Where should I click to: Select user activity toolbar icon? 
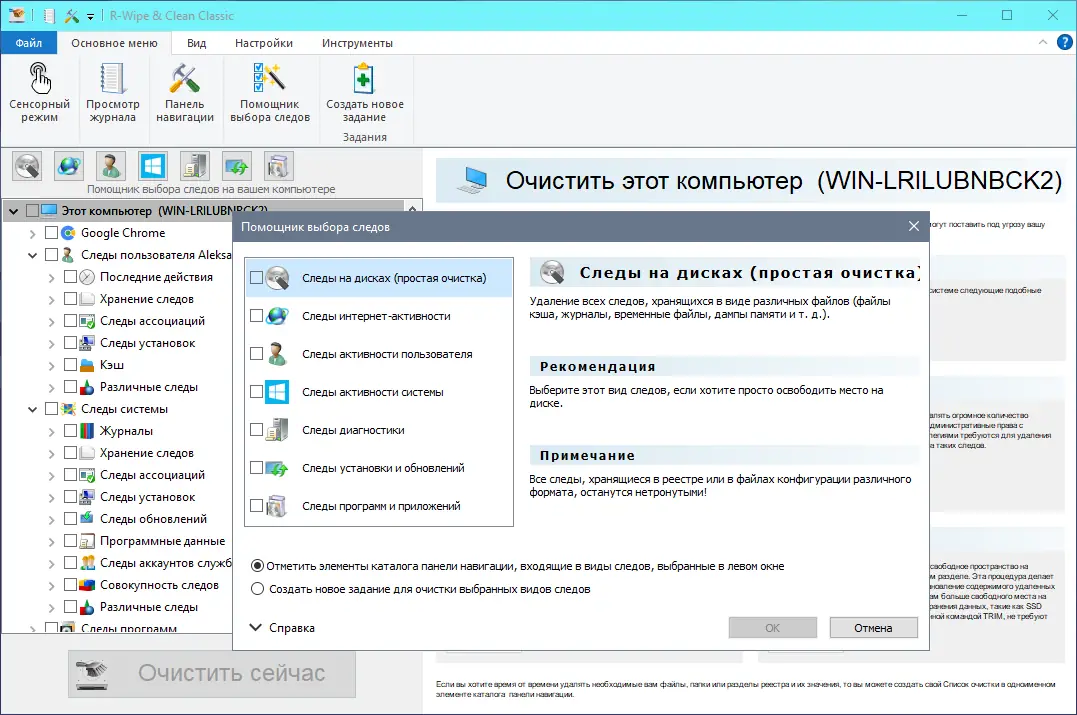[x=111, y=166]
